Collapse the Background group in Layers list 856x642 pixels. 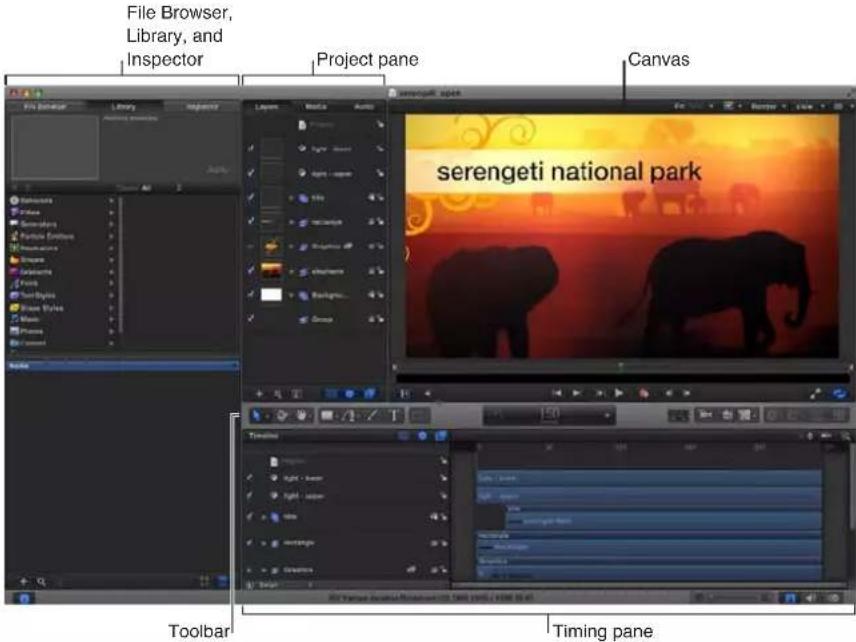click(x=291, y=295)
